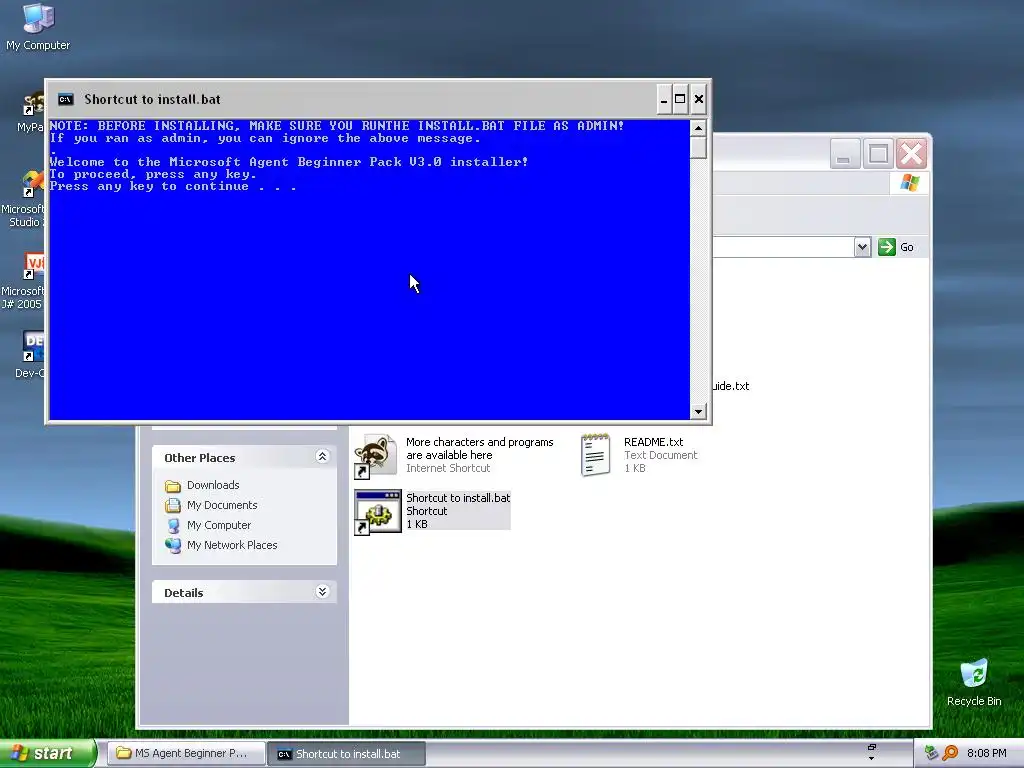Click the orange magnifier tray icon
Screen dimensions: 1024x768
(950, 753)
